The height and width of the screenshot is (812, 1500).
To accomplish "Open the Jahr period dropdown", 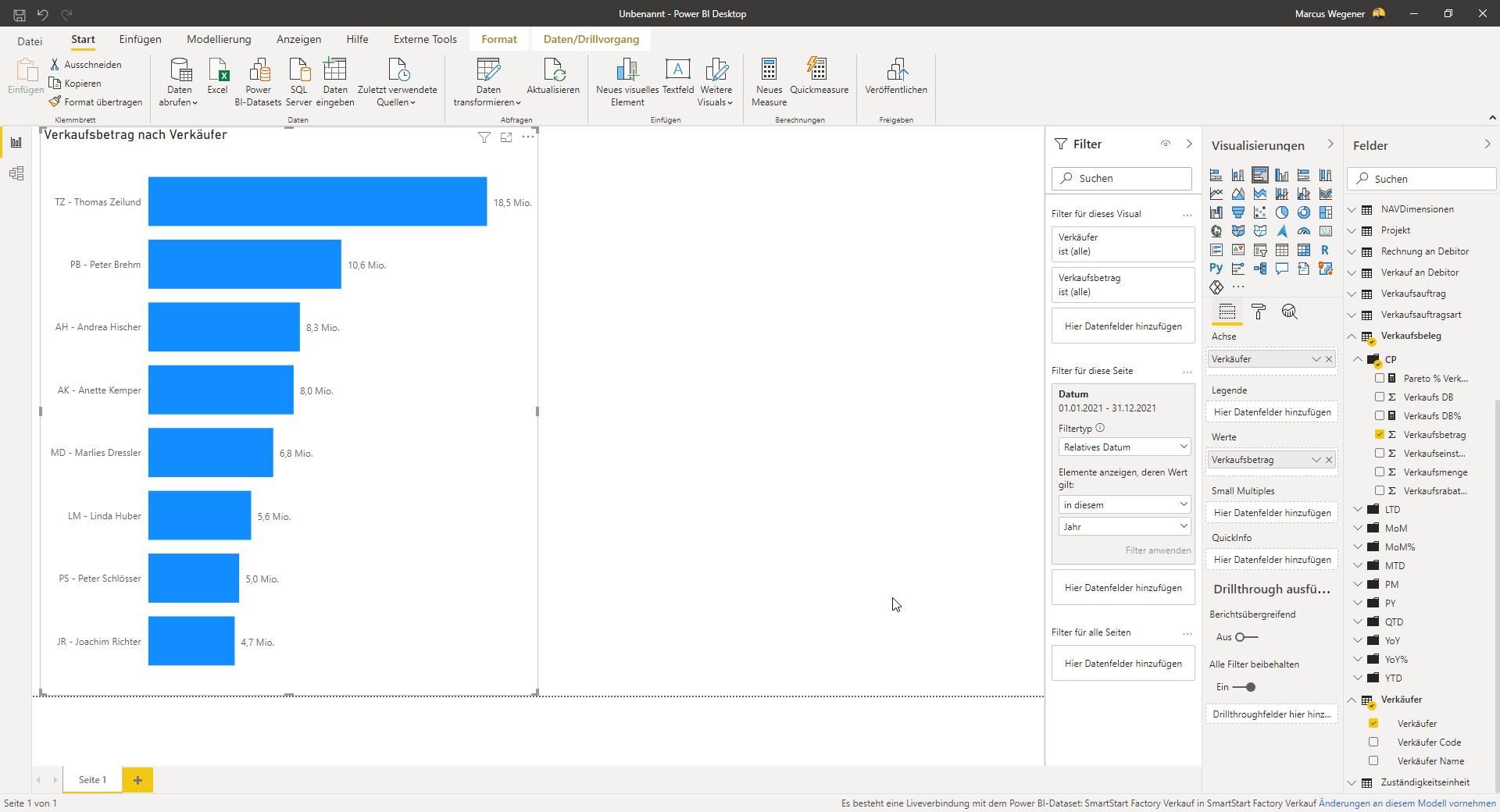I will (1124, 526).
